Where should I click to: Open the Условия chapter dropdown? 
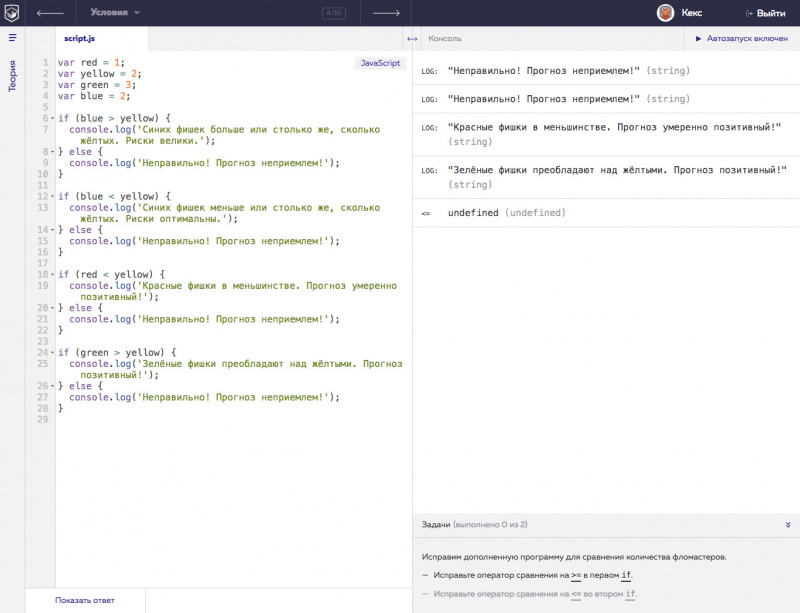[114, 13]
